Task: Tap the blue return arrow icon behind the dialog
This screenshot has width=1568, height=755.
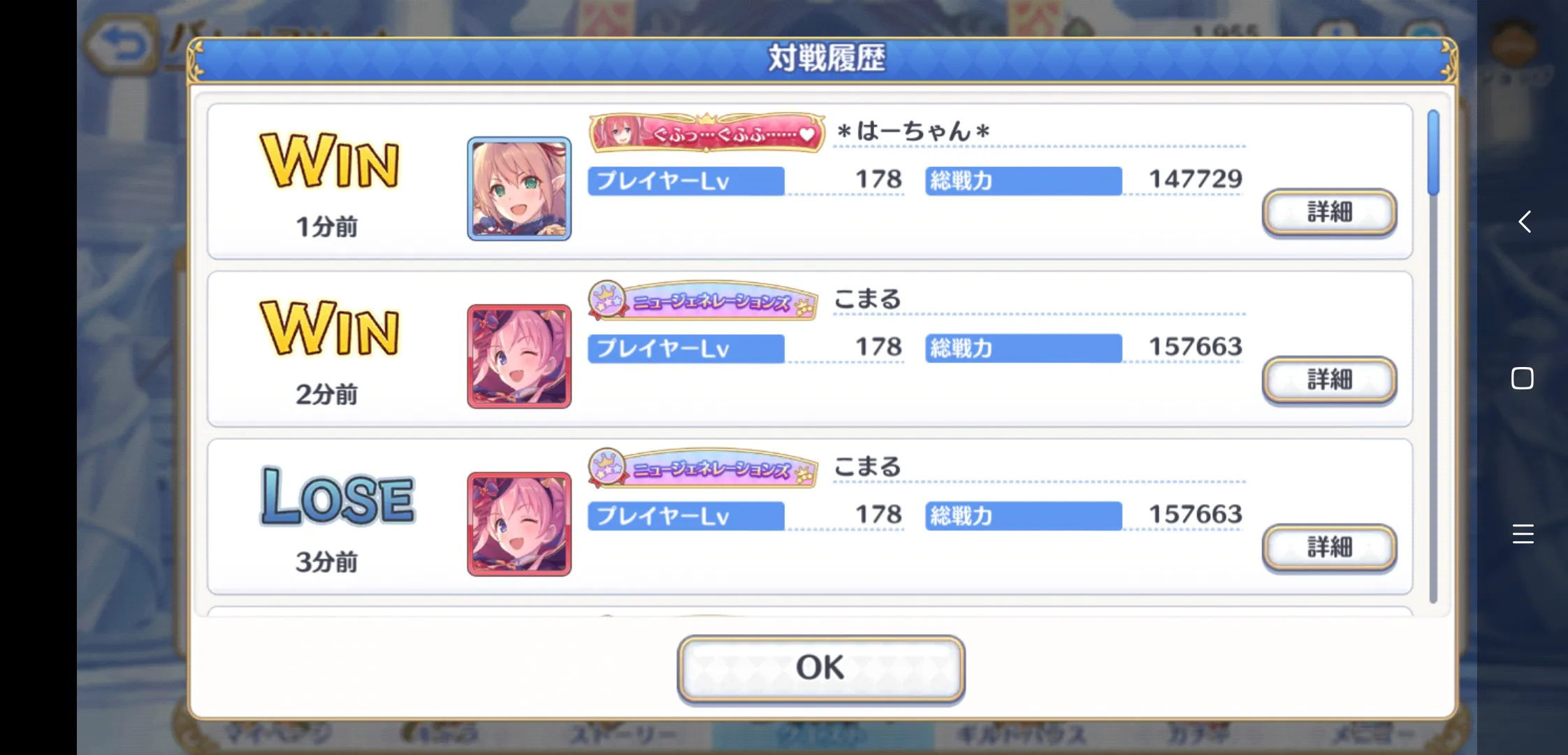Action: [x=120, y=48]
